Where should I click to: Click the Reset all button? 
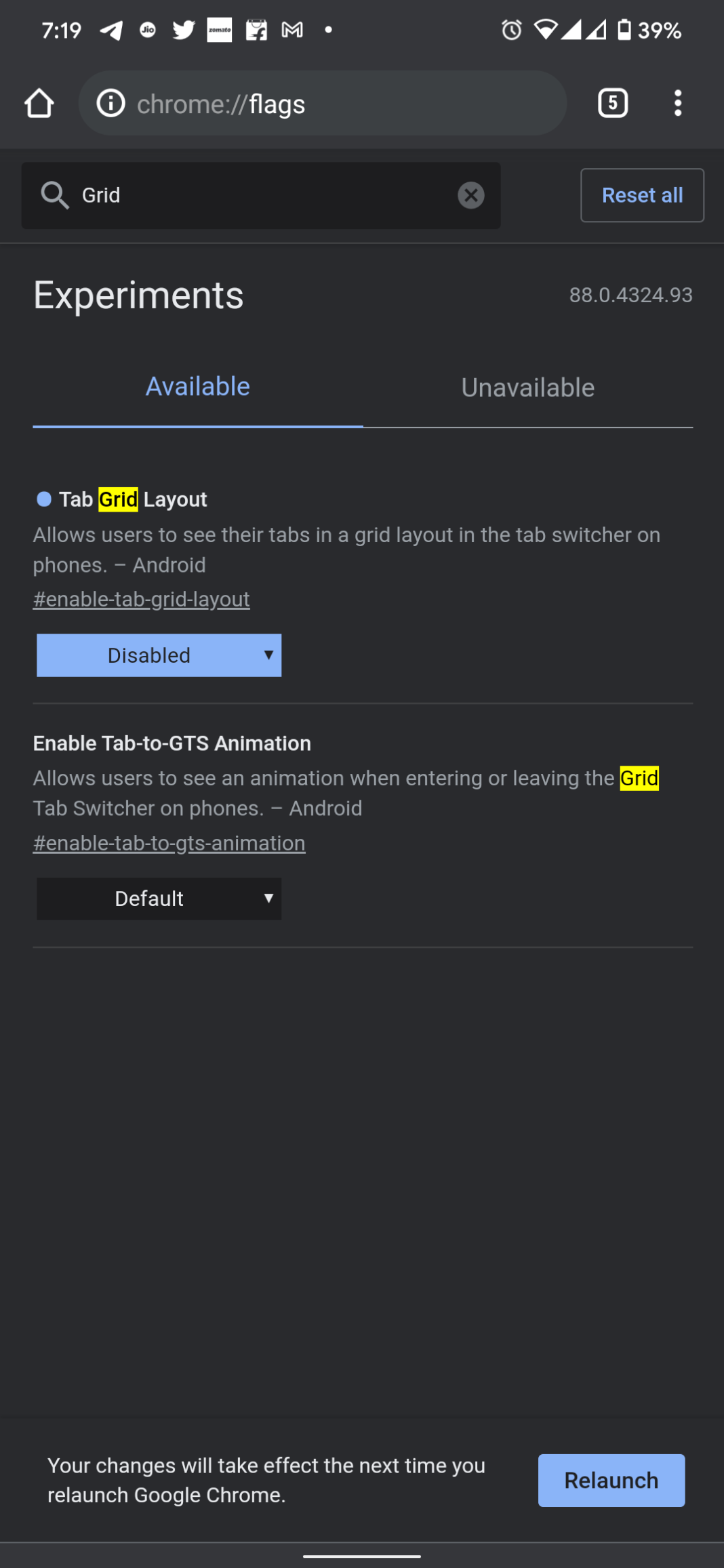[641, 195]
